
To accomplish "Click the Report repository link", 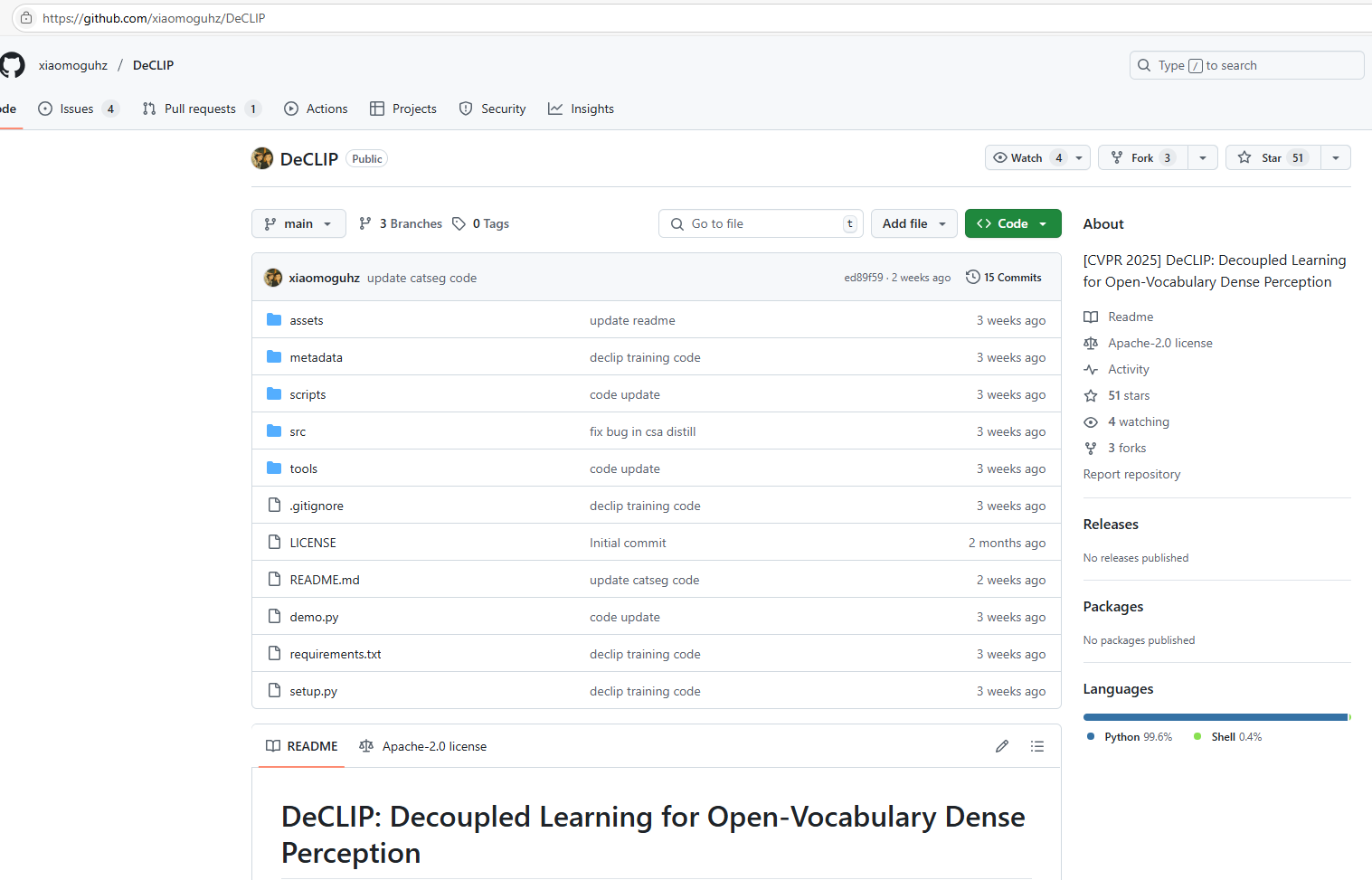I will [x=1131, y=474].
